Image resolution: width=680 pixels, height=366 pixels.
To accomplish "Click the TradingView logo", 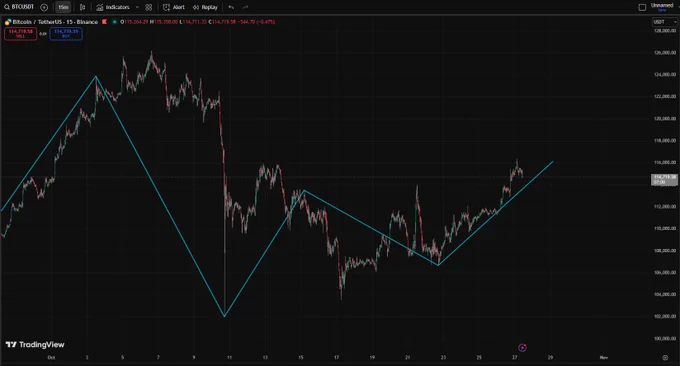I will tap(35, 344).
